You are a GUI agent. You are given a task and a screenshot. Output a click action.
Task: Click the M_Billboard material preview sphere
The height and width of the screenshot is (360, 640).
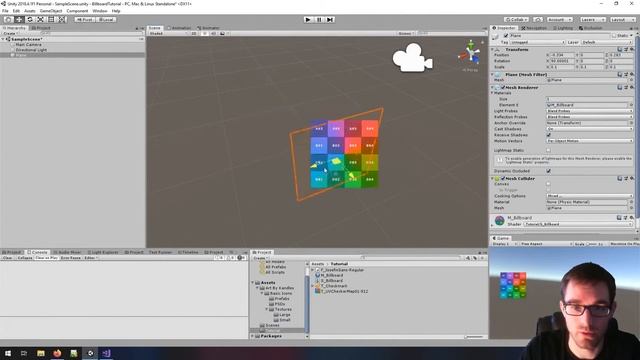point(500,221)
